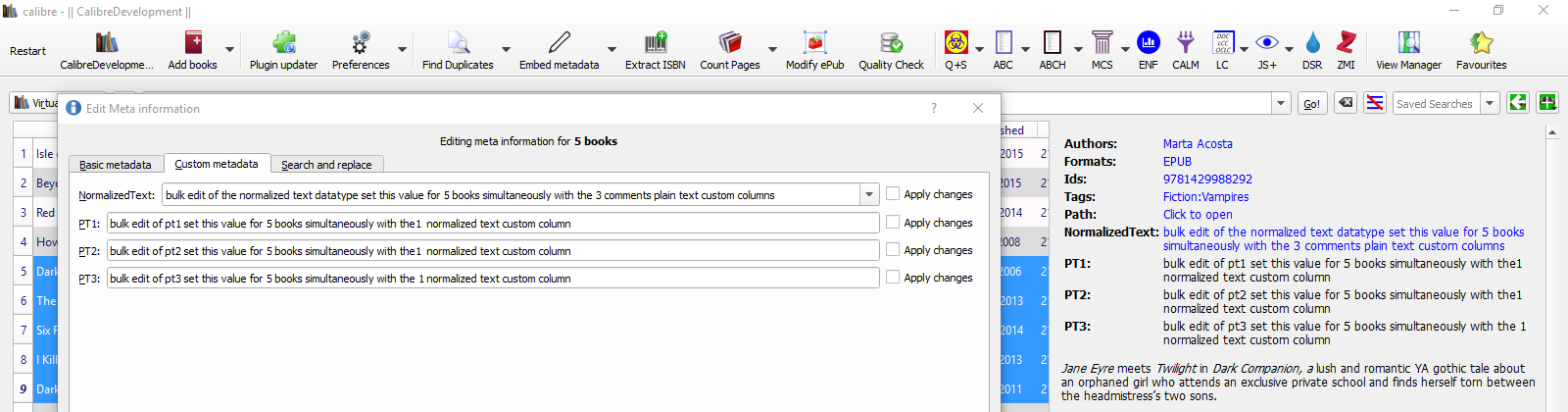Expand the NormalizedText combo box dropdown
Viewport: 1568px width, 412px height.
coord(869,195)
